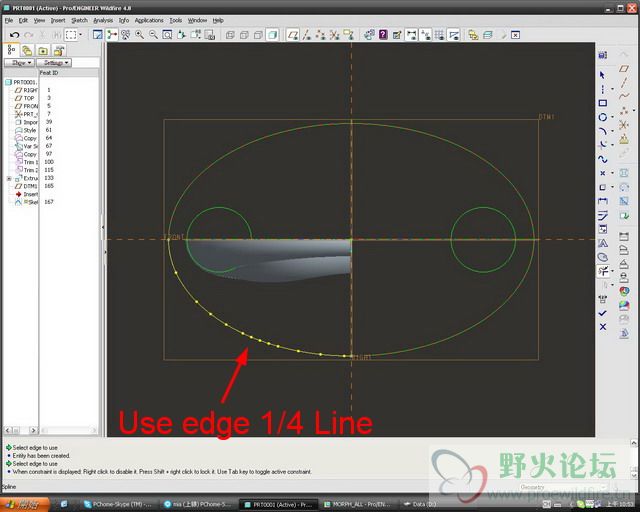Select the Dimension tool in sketcher toolbar
The image size is (640, 512).
click(x=602, y=201)
